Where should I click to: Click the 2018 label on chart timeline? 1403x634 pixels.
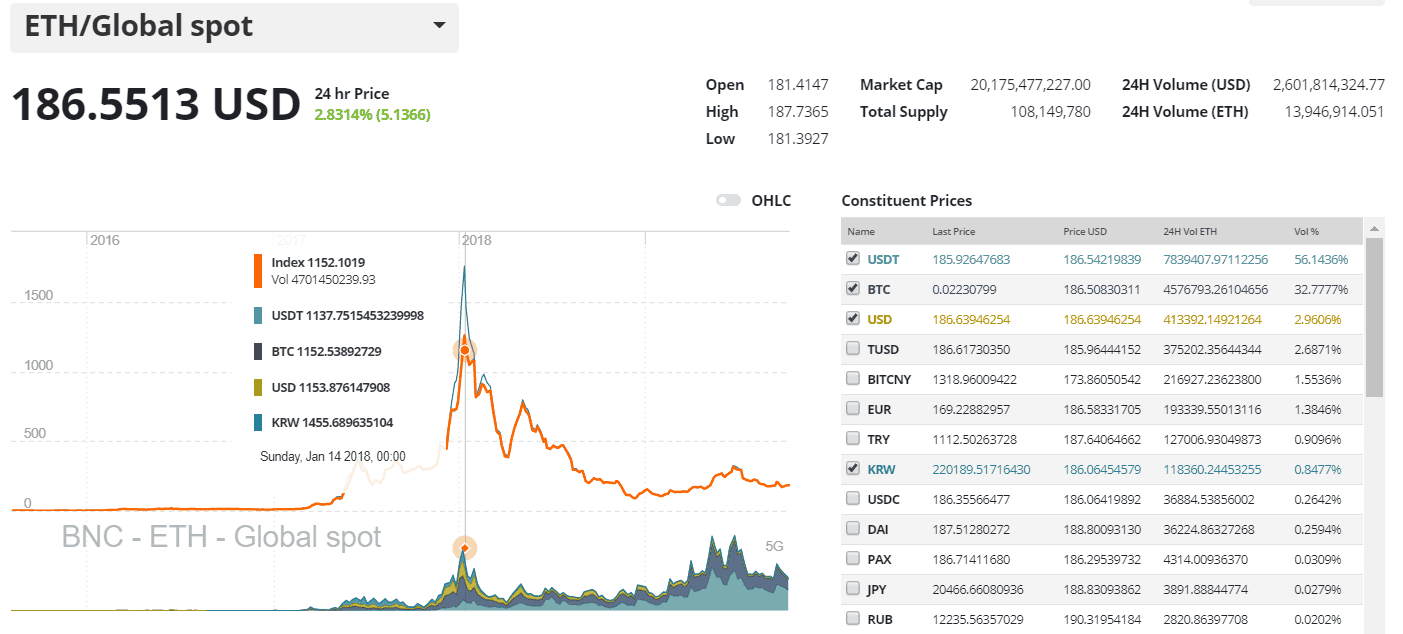(x=477, y=240)
